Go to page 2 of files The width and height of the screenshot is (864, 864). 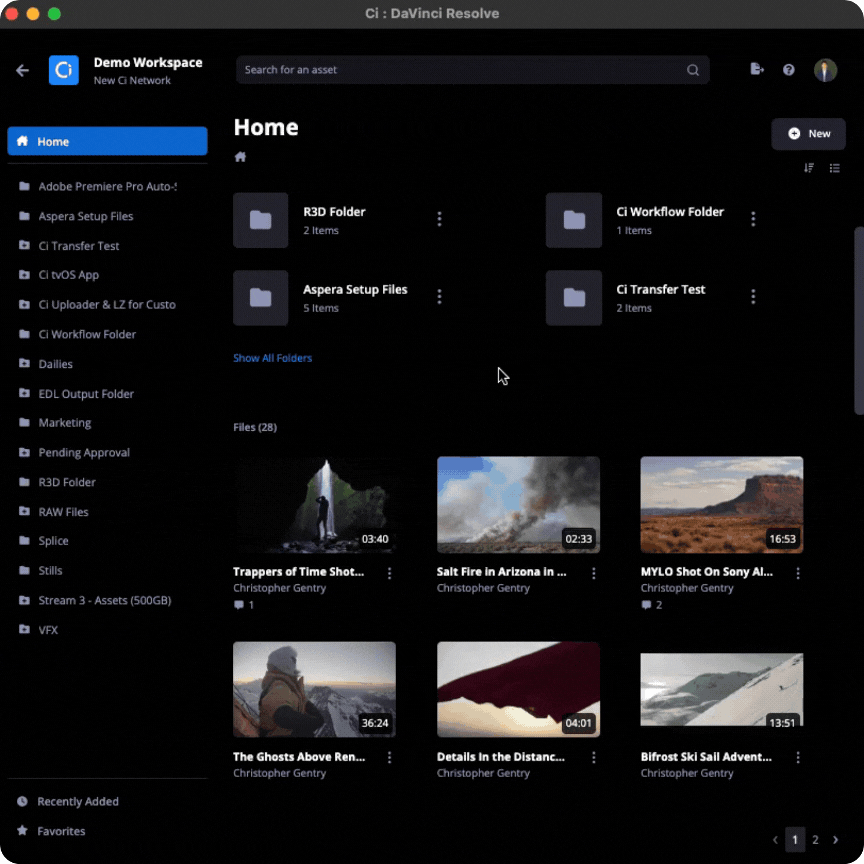click(x=815, y=840)
